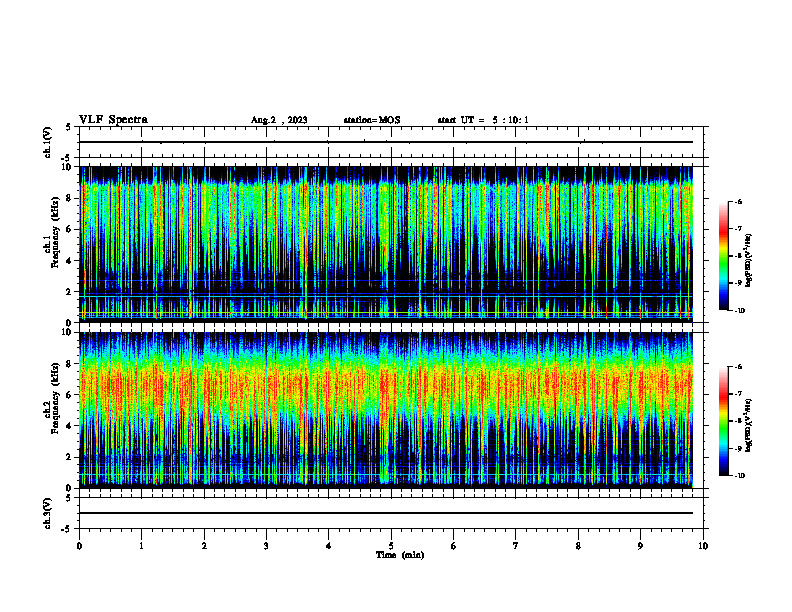
Task: Click the ch.1 PSD color scale bar
Action: pos(723,256)
